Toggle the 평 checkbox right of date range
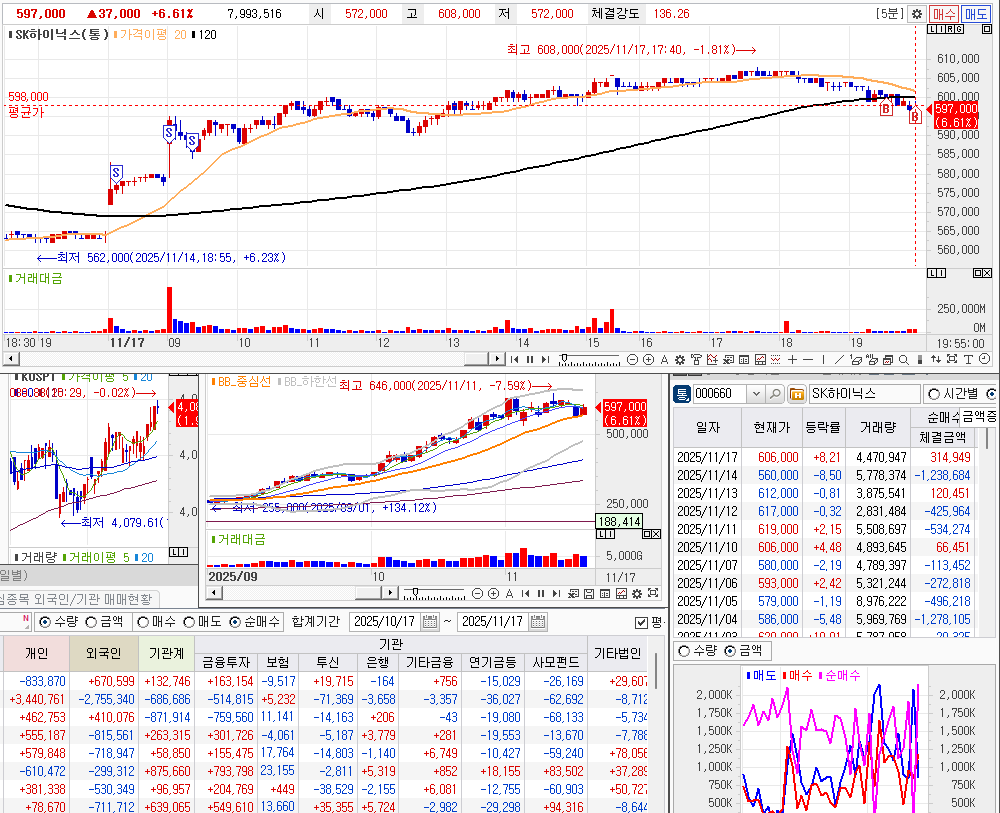The width and height of the screenshot is (1000, 813). 642,622
